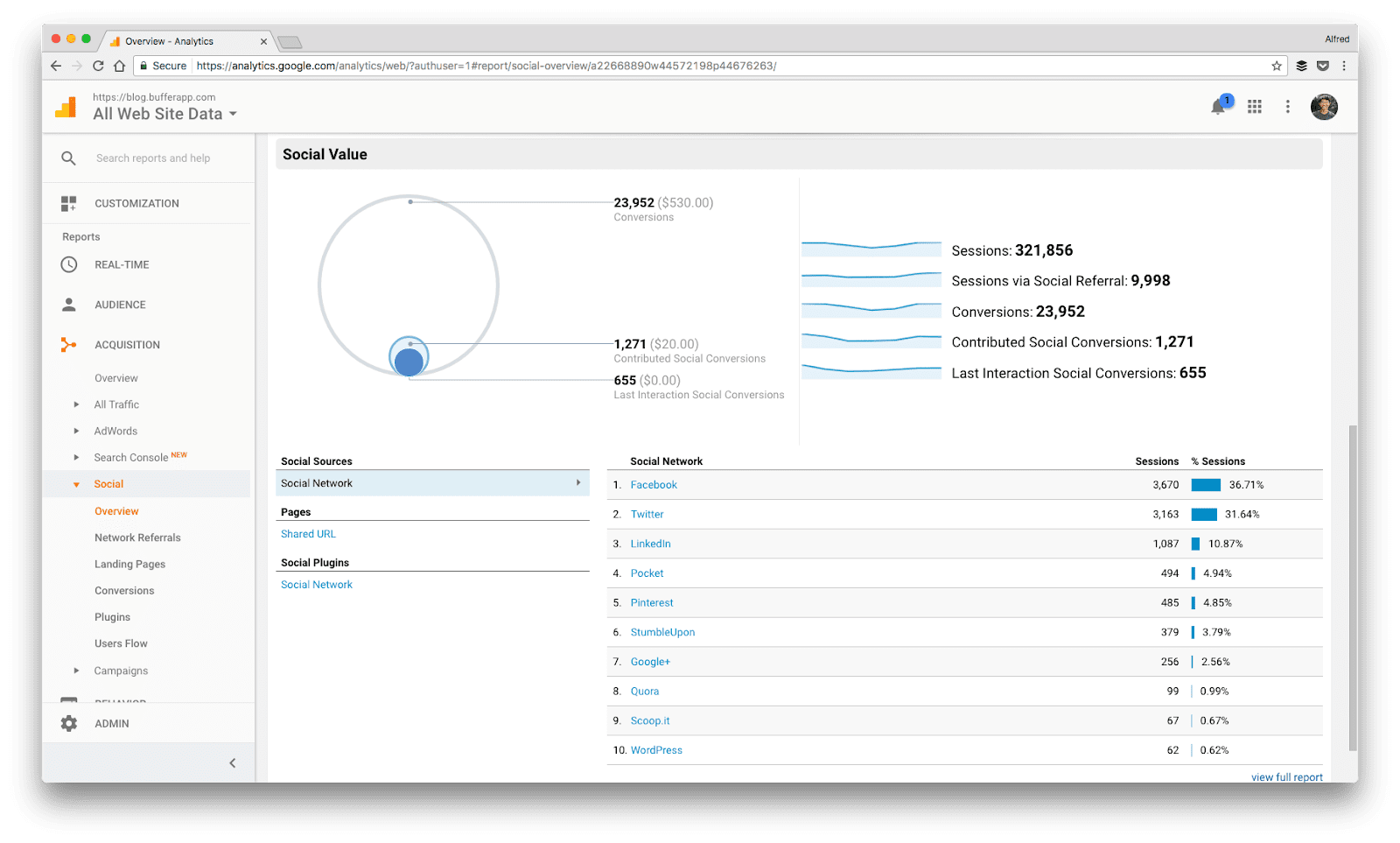Click the Acquisition branching icon

[x=68, y=345]
